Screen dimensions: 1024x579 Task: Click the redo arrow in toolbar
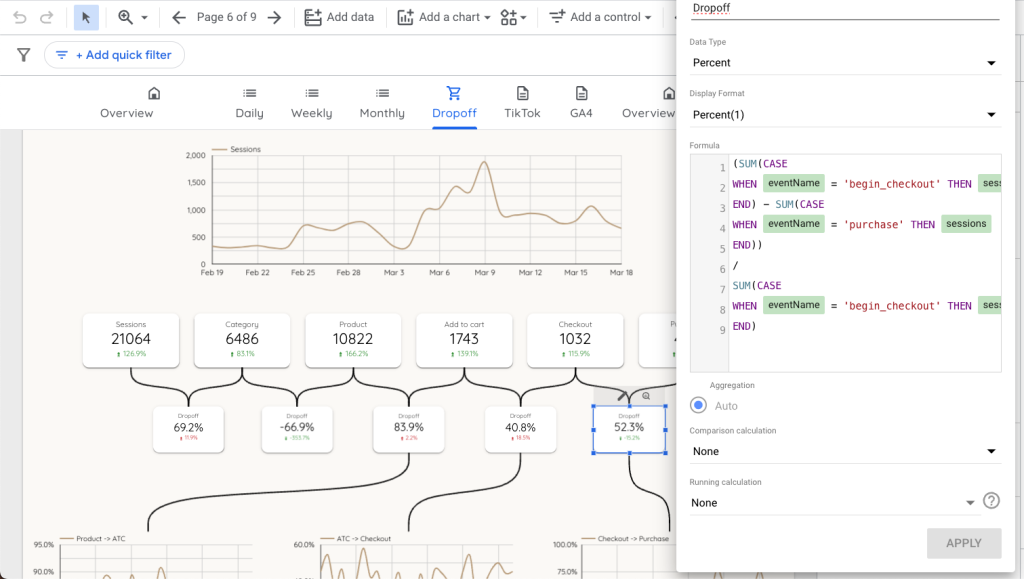[46, 17]
